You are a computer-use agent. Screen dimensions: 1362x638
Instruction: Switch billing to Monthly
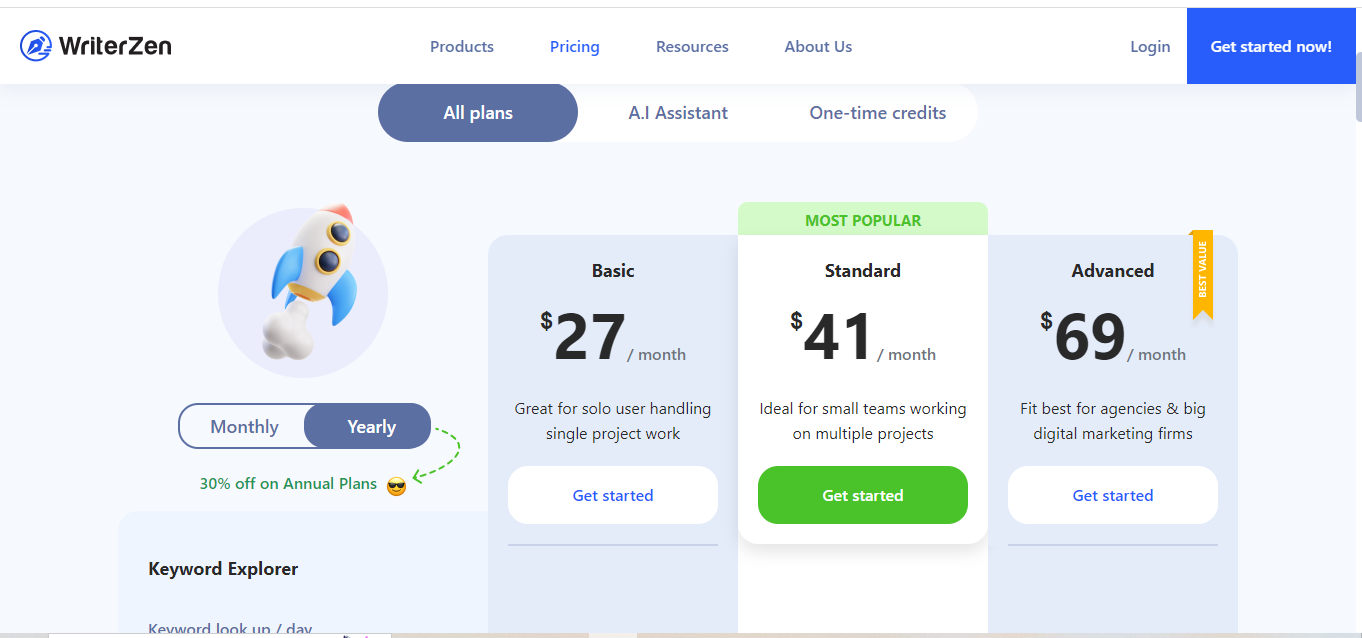click(244, 426)
